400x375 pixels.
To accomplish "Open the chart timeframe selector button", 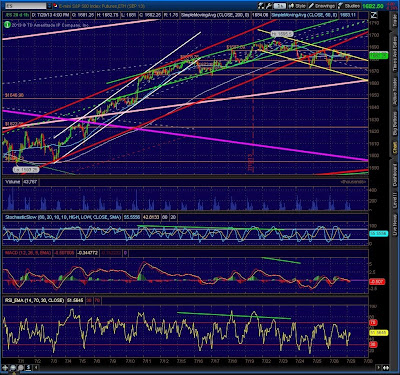I will (x=280, y=6).
